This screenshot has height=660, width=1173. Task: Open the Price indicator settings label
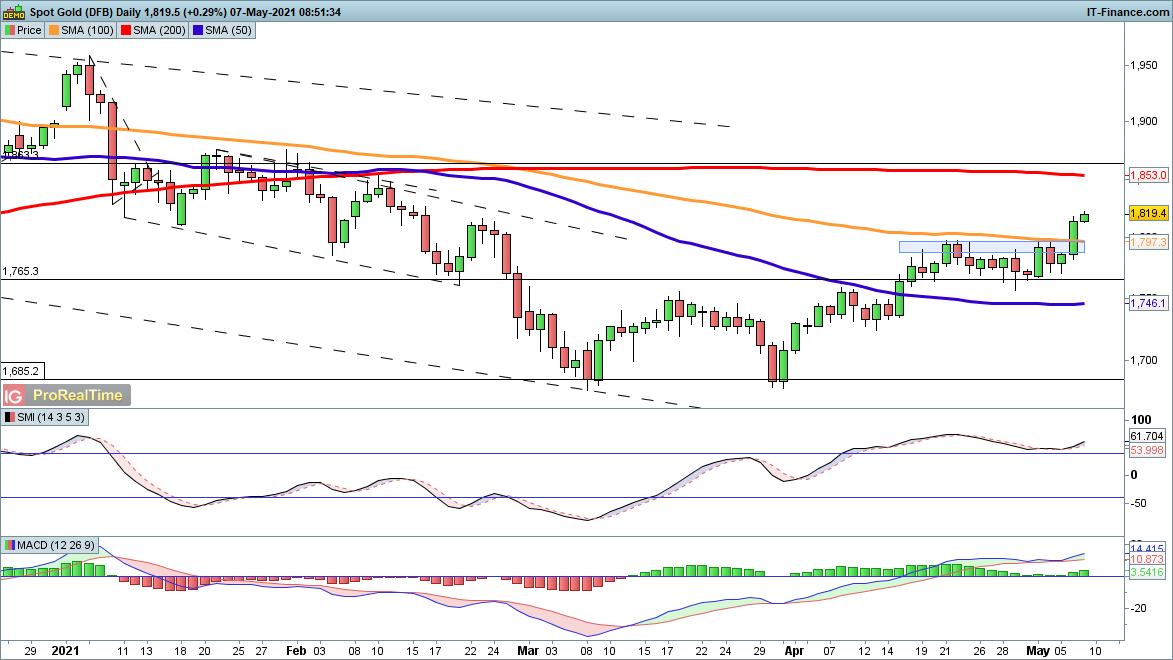click(29, 30)
